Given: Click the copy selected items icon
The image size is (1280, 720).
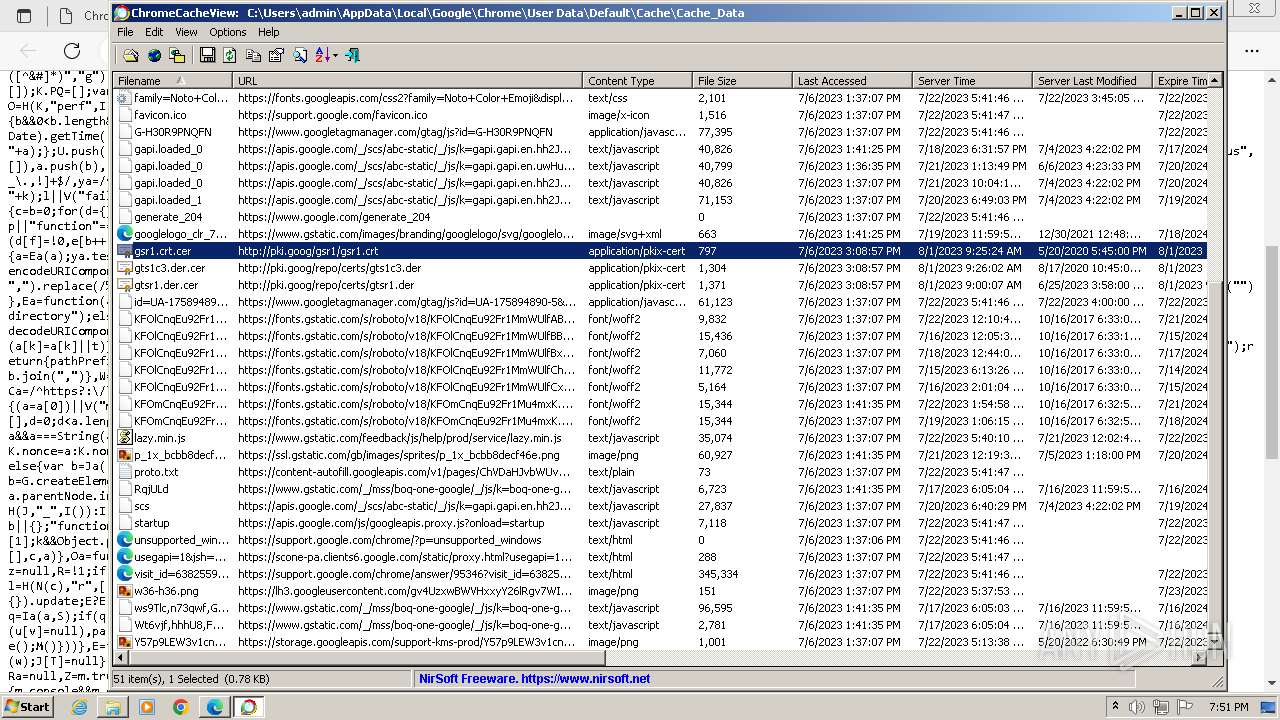Looking at the screenshot, I should pos(253,56).
